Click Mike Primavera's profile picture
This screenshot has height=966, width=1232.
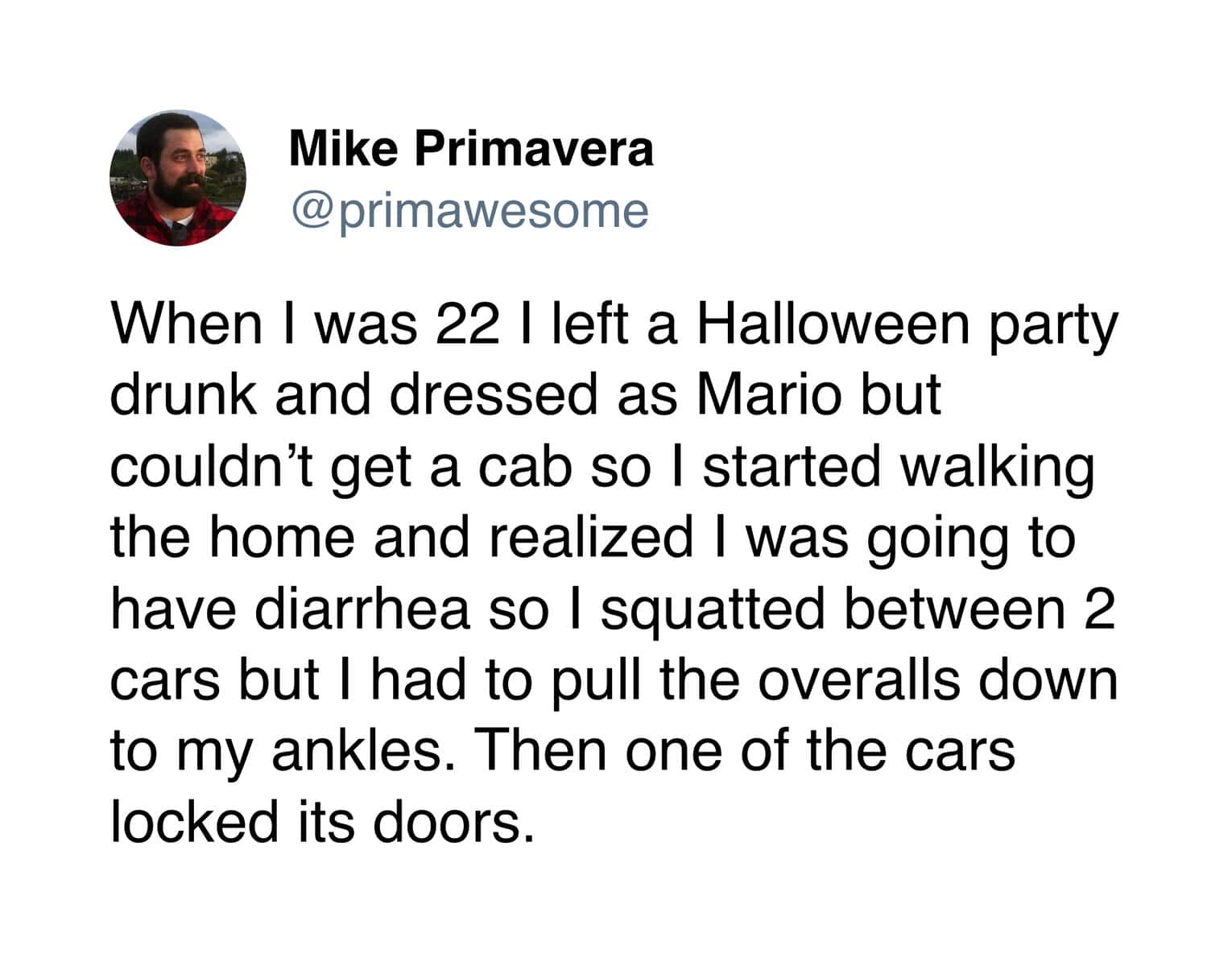tap(178, 178)
